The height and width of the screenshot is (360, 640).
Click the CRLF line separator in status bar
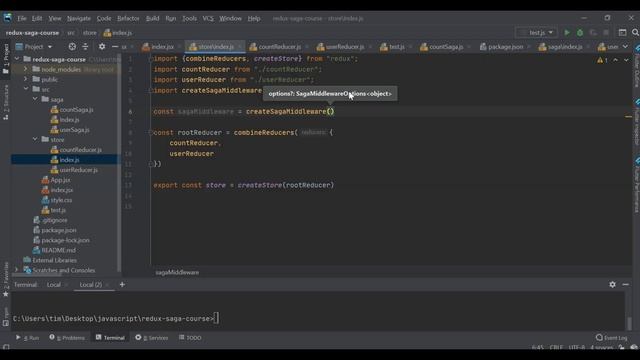(x=556, y=347)
